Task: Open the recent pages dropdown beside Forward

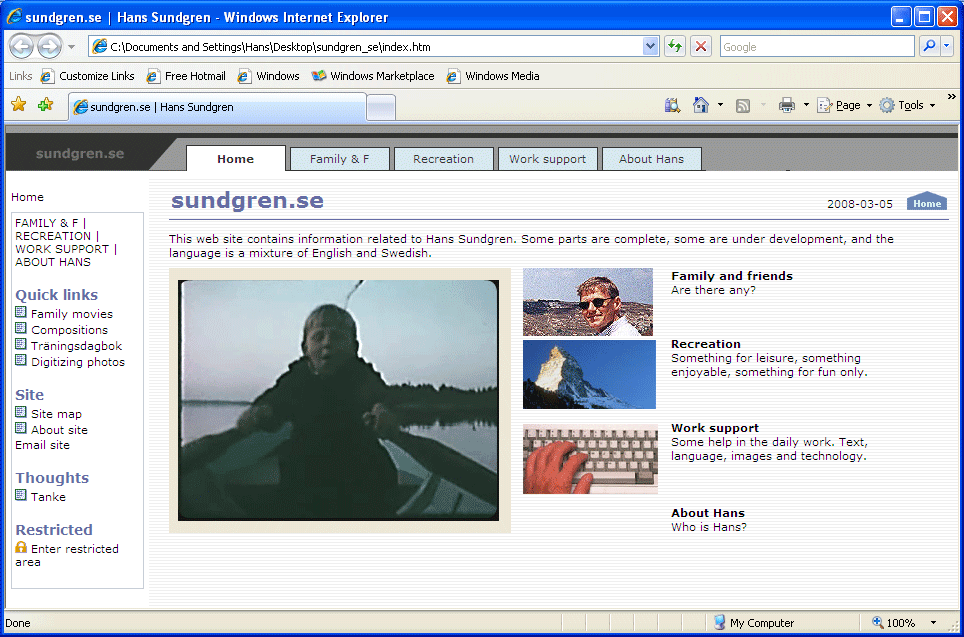Action: click(x=71, y=47)
